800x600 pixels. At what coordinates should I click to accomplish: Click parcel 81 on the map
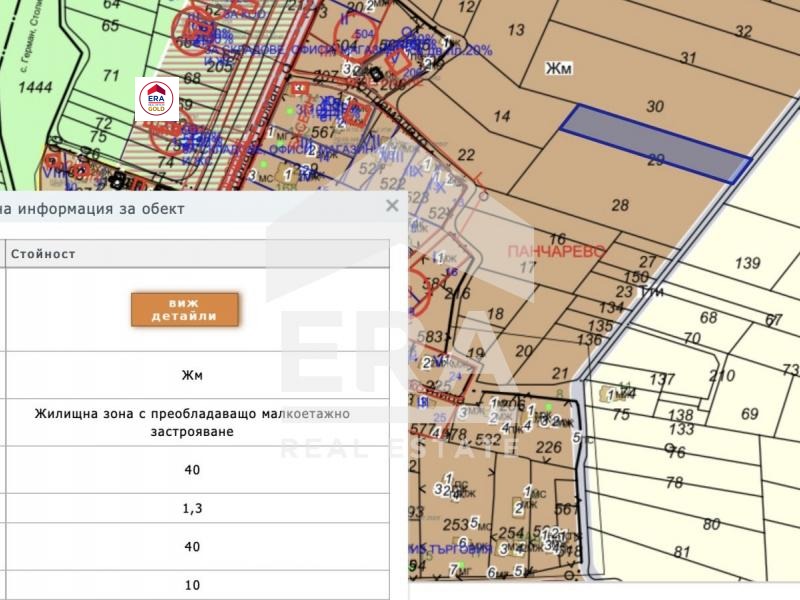coord(682,551)
